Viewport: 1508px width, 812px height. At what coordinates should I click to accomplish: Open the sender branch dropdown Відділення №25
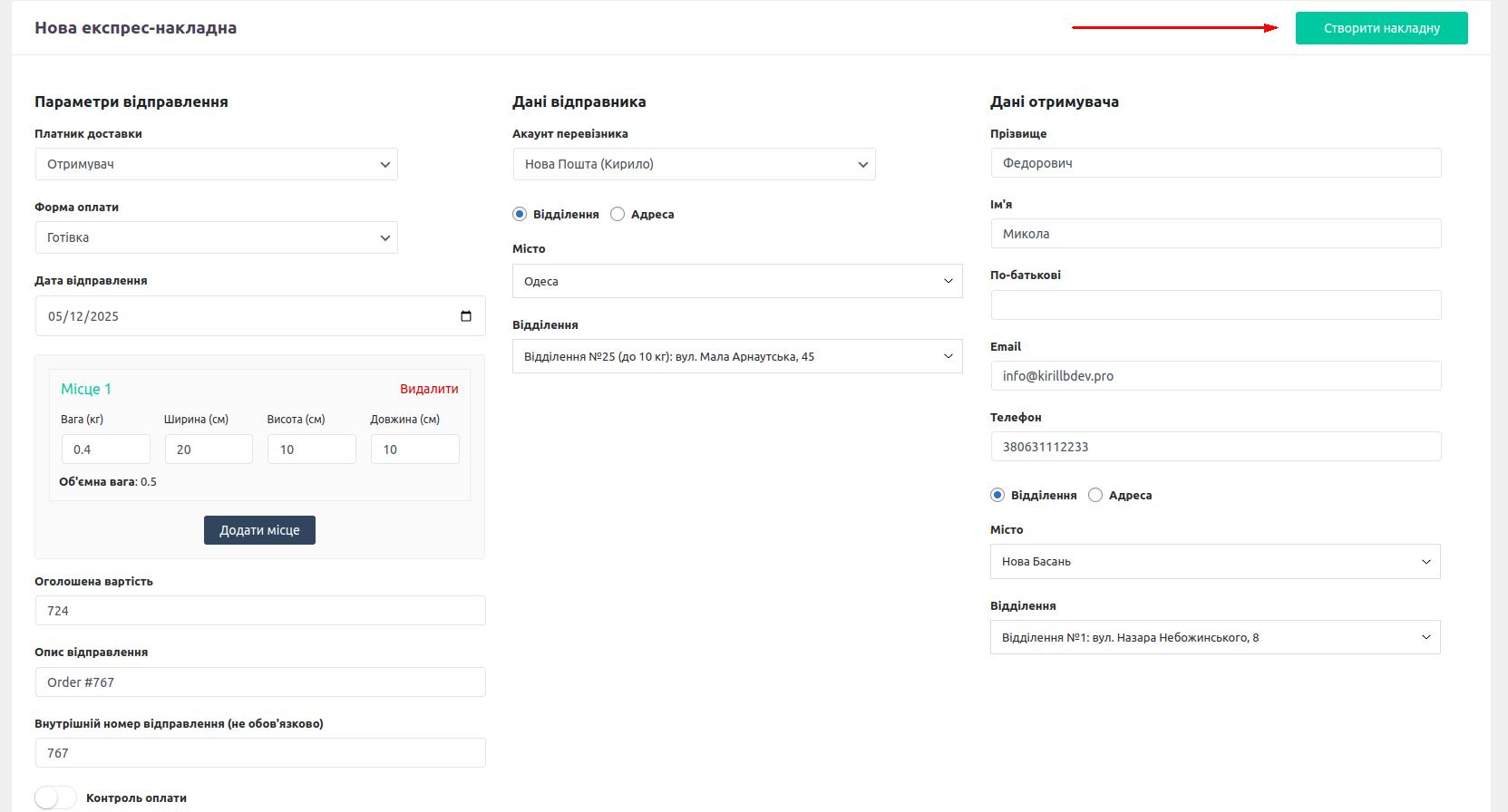[x=737, y=356]
